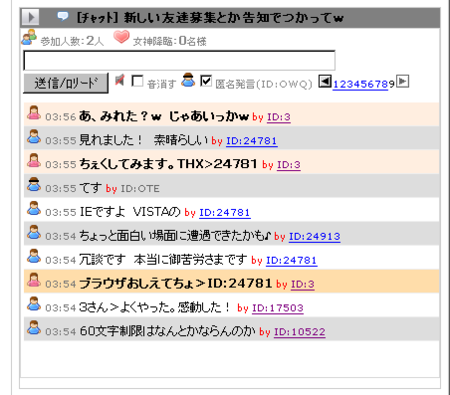The height and width of the screenshot is (395, 450).
Task: Open chat page 1 link
Action: (x=336, y=84)
